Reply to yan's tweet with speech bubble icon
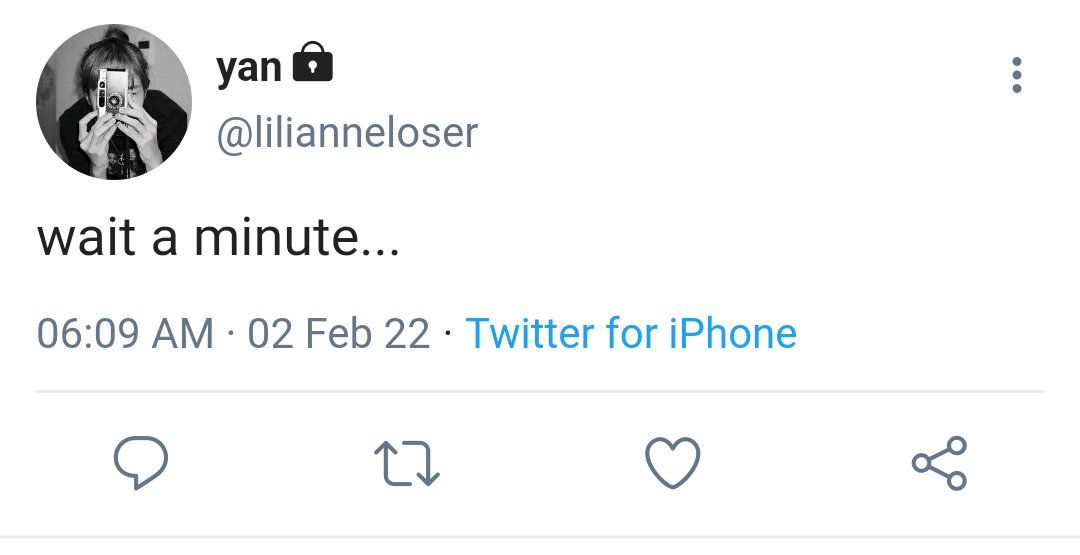1080x555 pixels. pyautogui.click(x=141, y=463)
